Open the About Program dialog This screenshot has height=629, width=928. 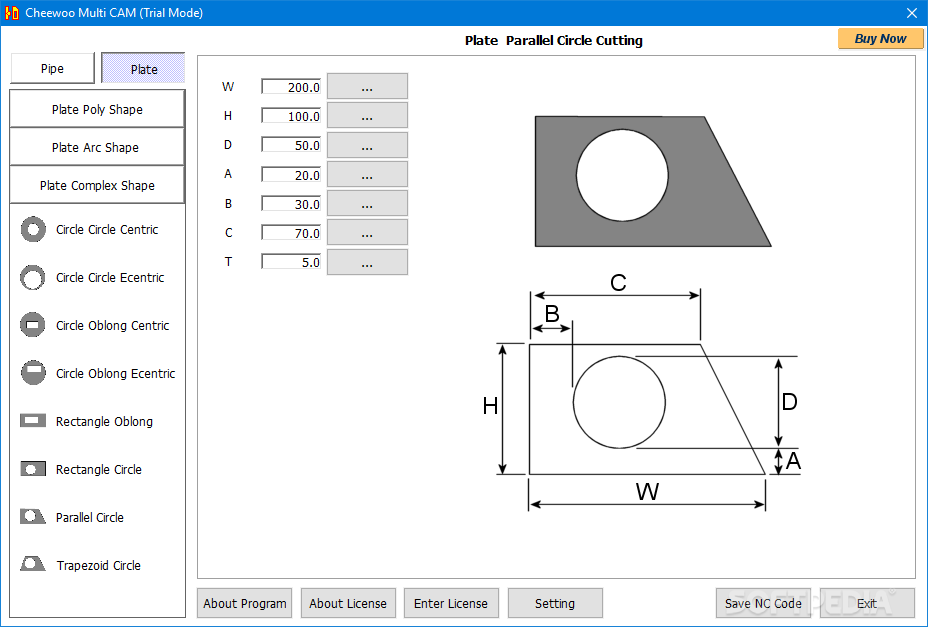(x=244, y=604)
